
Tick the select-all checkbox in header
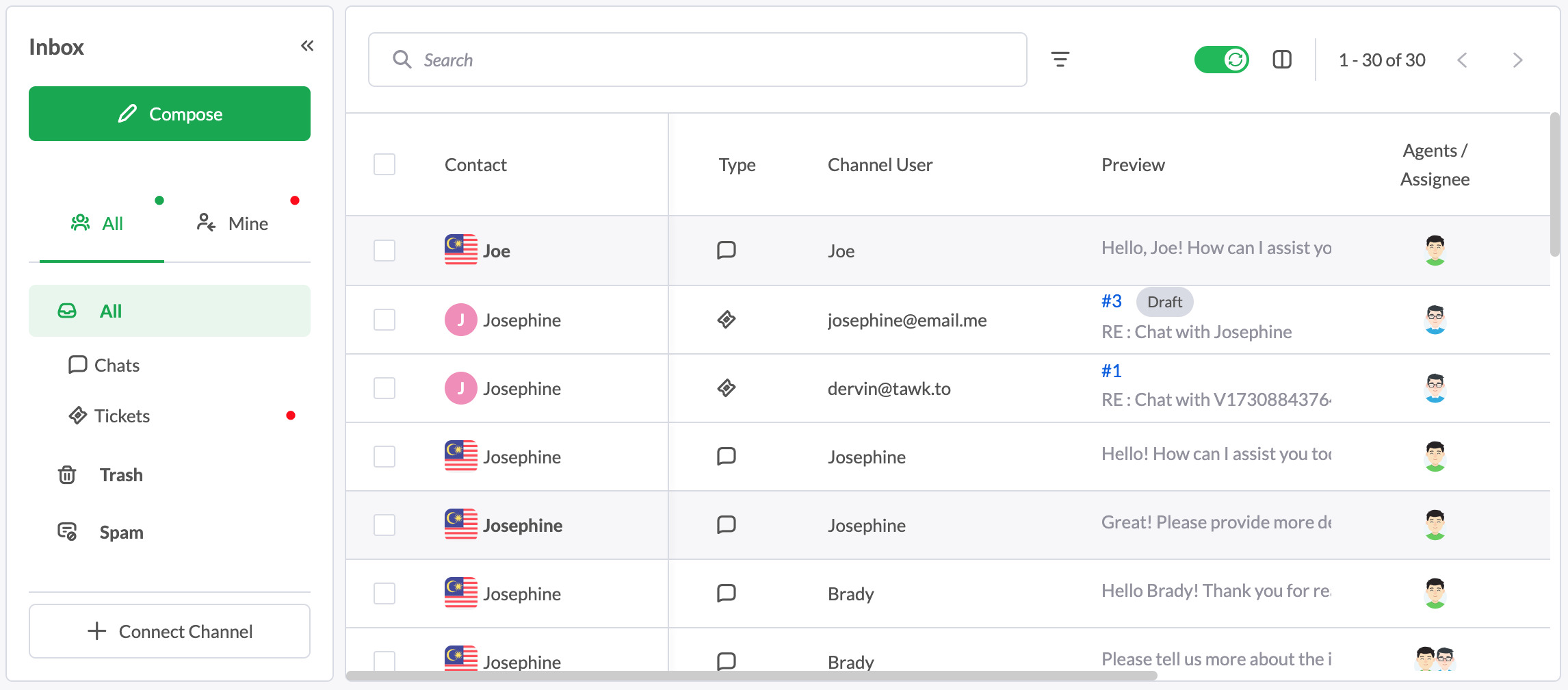[384, 164]
